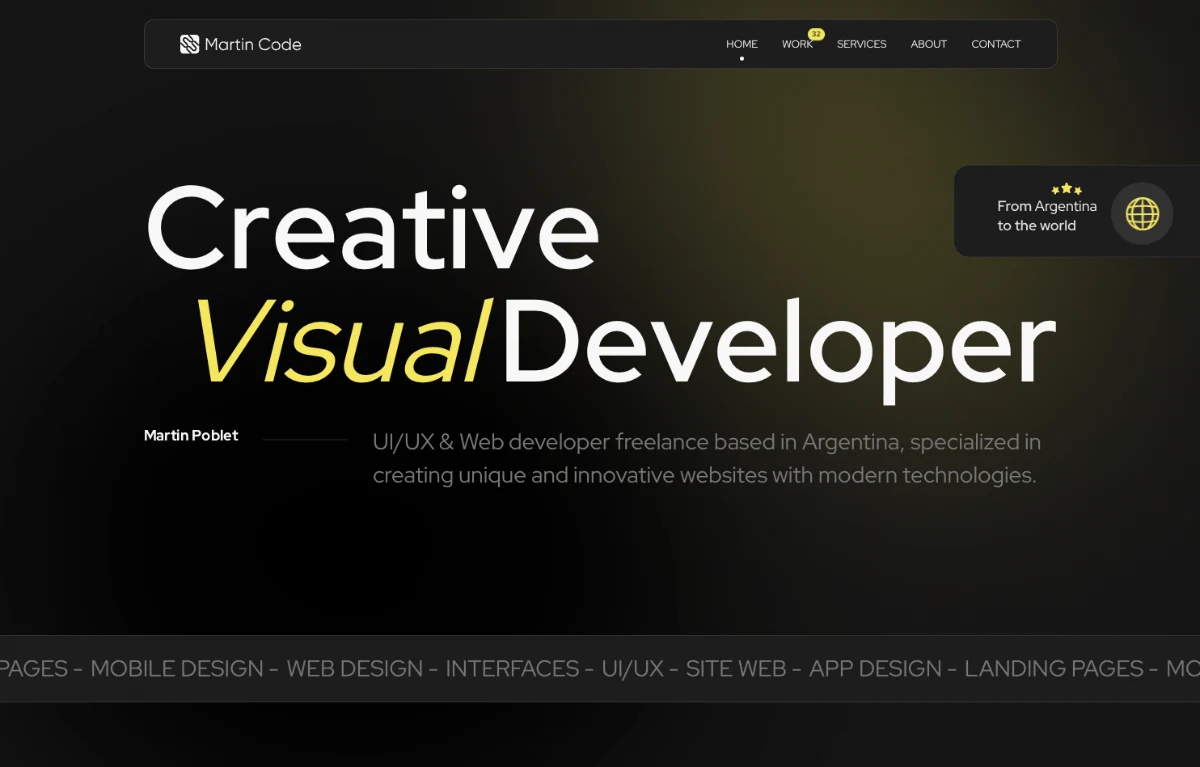This screenshot has width=1200, height=767.
Task: Click the Martin Code brand name
Action: pyautogui.click(x=252, y=44)
